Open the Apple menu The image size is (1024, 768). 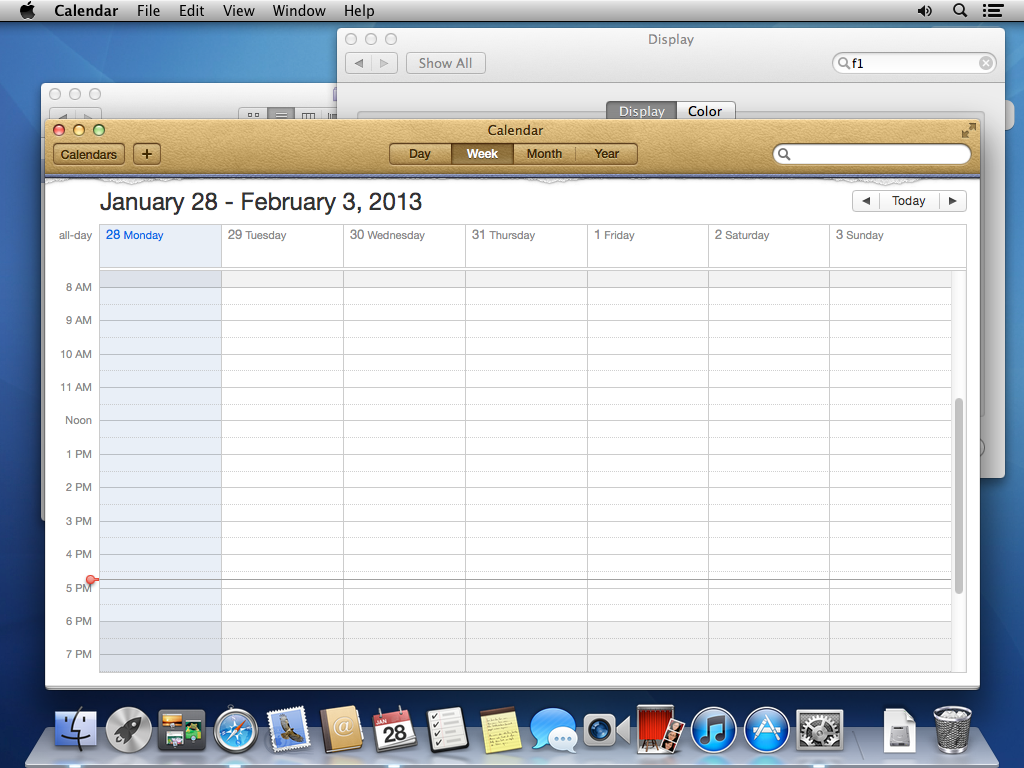(x=27, y=10)
